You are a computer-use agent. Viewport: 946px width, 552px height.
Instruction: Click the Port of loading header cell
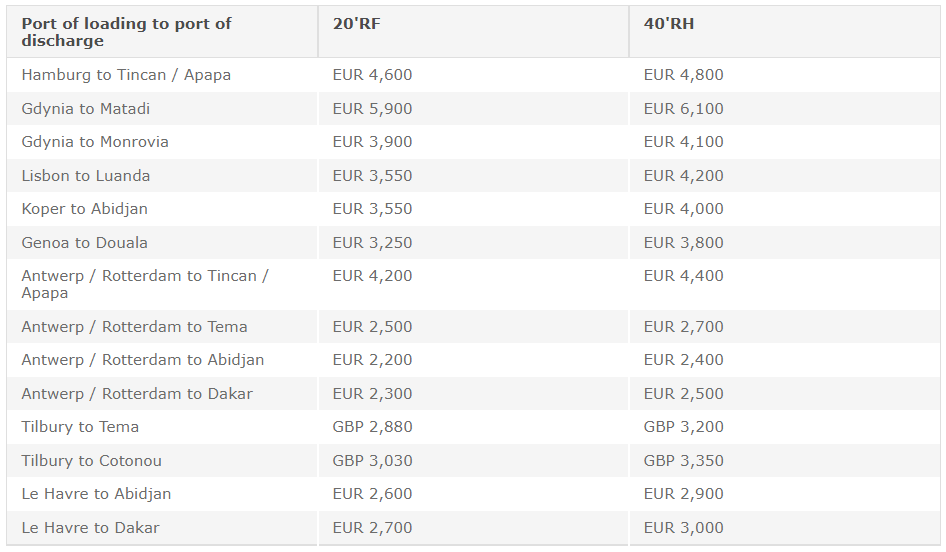(x=162, y=32)
